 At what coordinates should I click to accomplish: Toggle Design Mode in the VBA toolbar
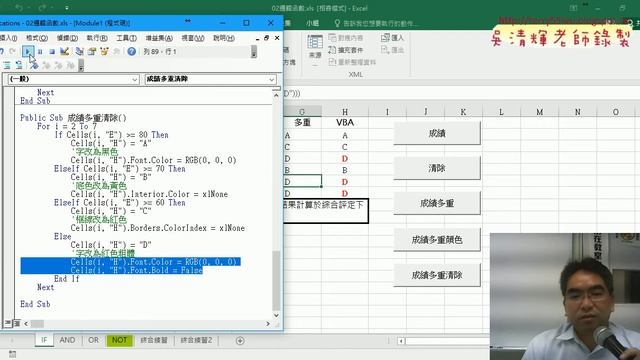click(64, 51)
